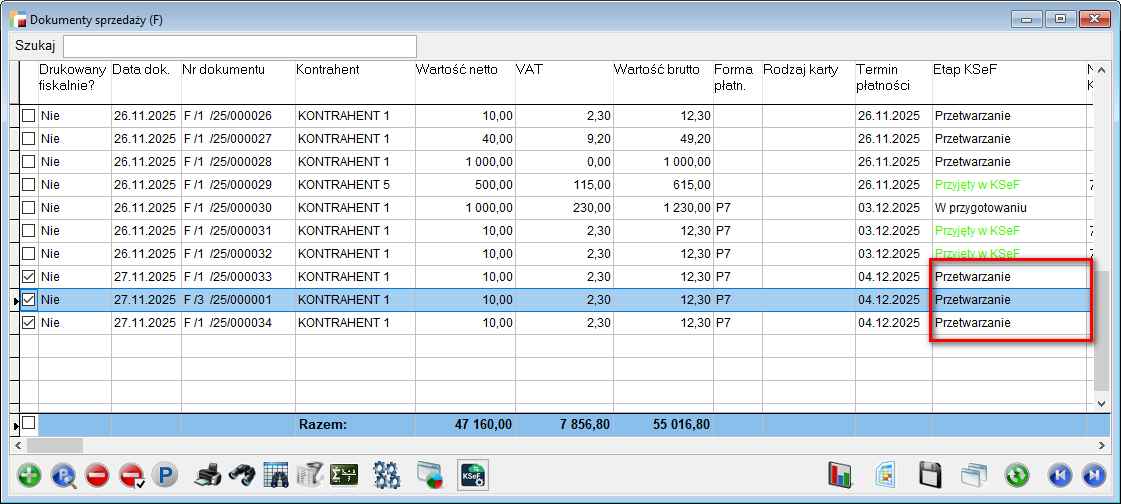The image size is (1121, 504).
Task: Uncheck the checkbox for document F/1/25/000033
Action: [28, 276]
